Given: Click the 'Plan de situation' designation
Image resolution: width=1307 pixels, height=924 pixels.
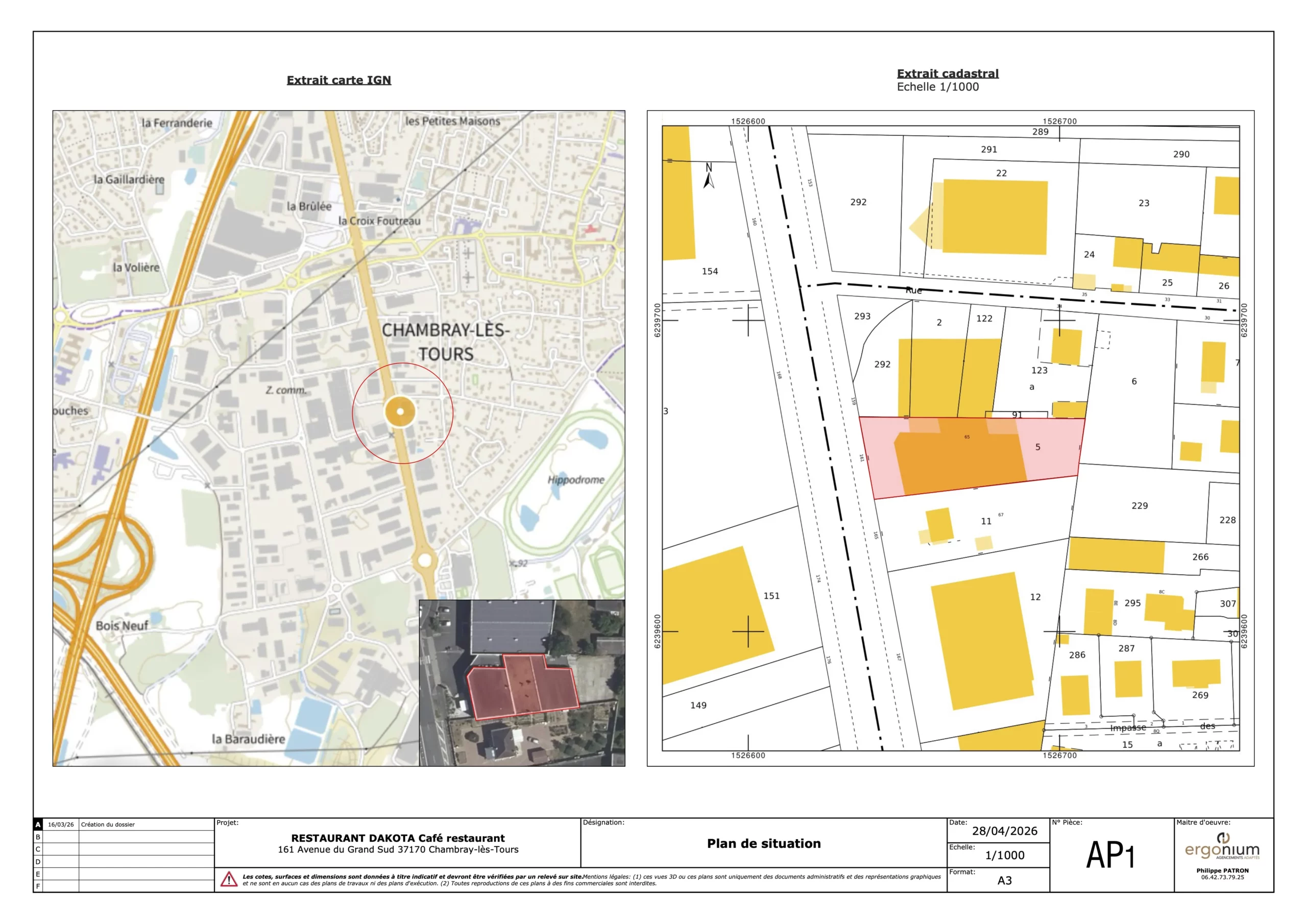Looking at the screenshot, I should click(x=764, y=844).
